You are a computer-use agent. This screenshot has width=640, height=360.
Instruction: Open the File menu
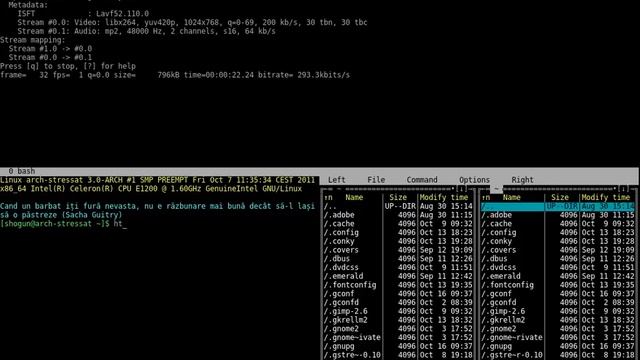(376, 180)
